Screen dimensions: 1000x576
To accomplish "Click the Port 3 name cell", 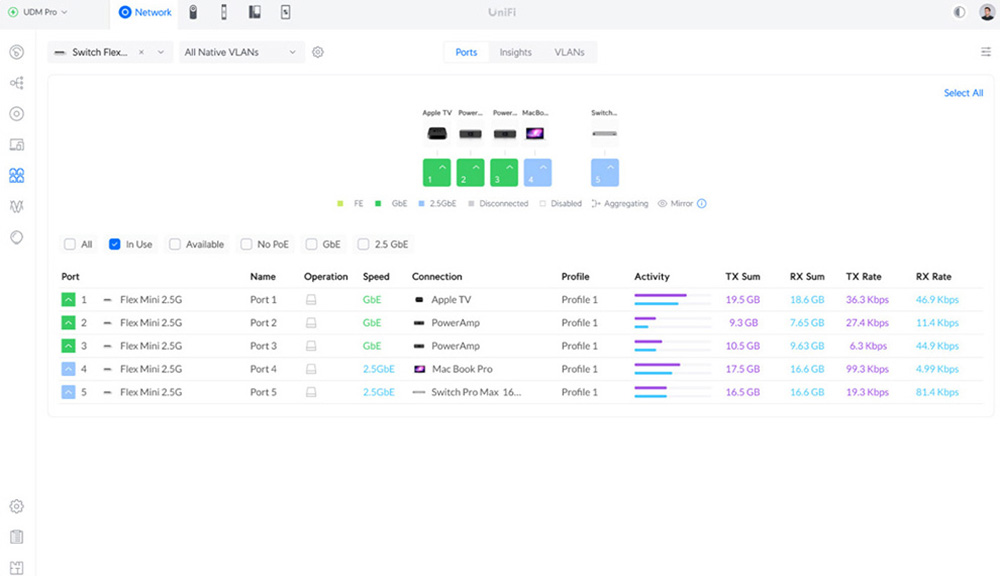I will tap(263, 346).
